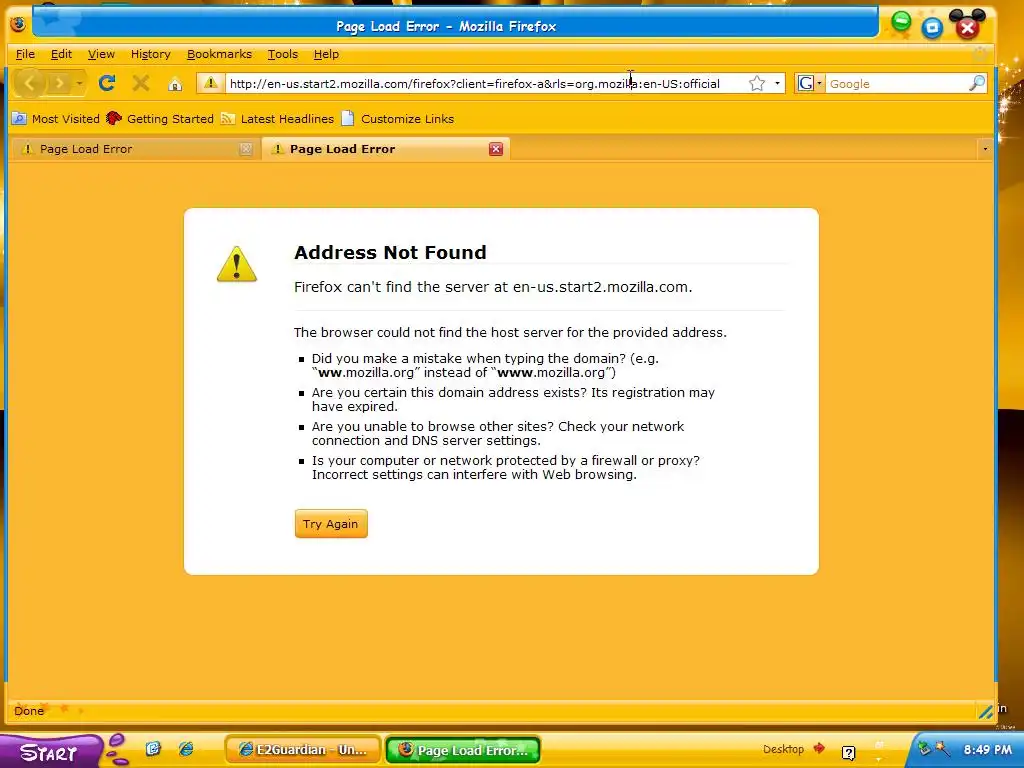Click the status bar resize grip icon
The height and width of the screenshot is (768, 1024).
pyautogui.click(x=985, y=712)
